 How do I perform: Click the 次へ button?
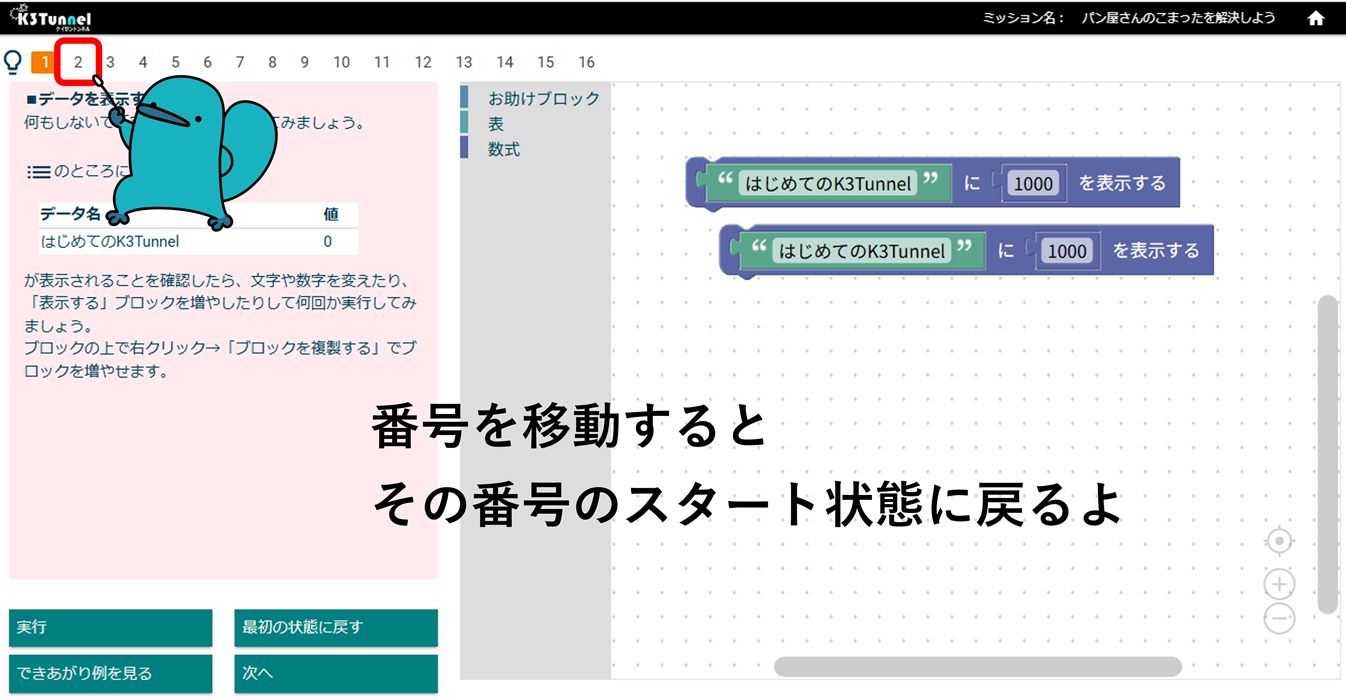pos(335,673)
